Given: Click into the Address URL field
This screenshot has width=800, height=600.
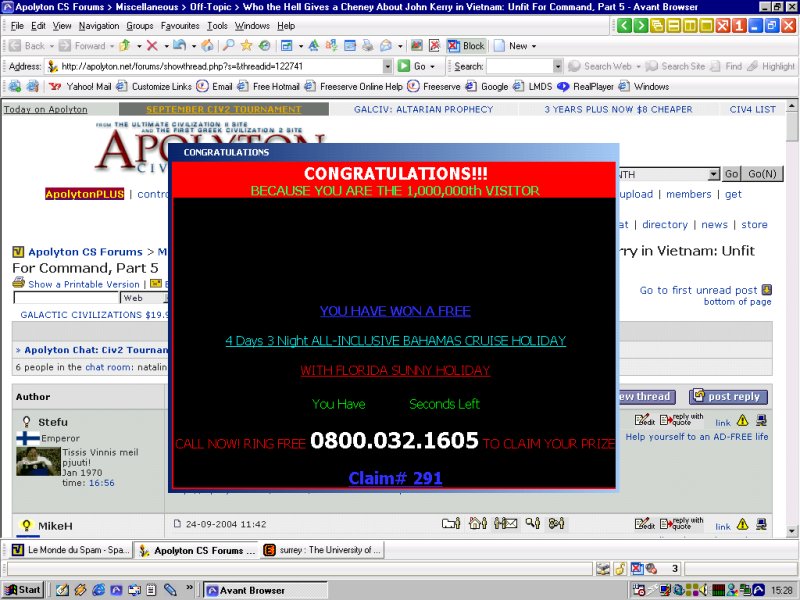Looking at the screenshot, I should [219, 66].
